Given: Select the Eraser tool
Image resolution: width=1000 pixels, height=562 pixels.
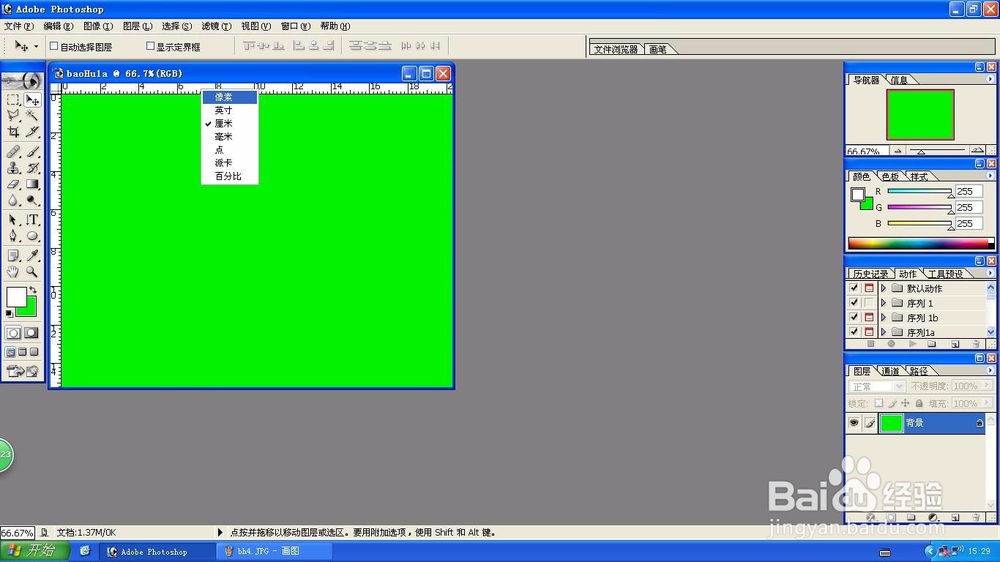Looking at the screenshot, I should click(x=13, y=184).
